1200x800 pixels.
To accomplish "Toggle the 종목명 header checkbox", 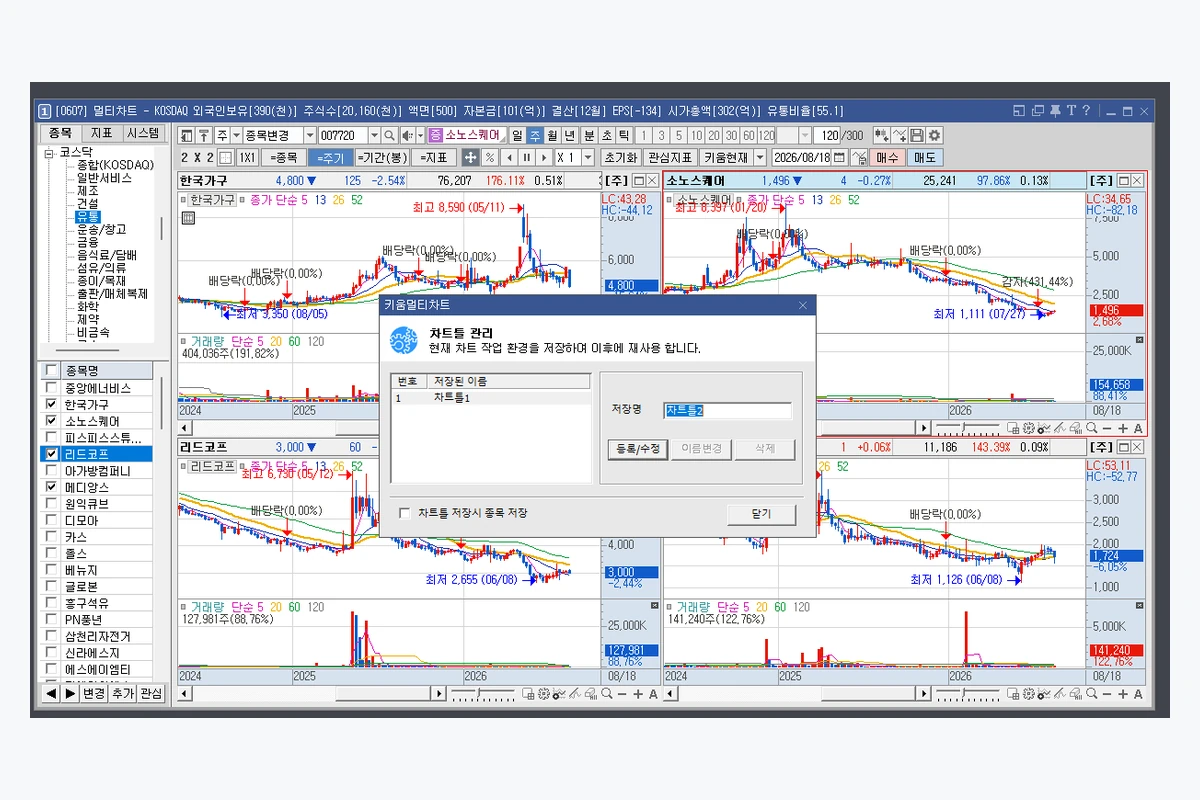I will (x=51, y=370).
